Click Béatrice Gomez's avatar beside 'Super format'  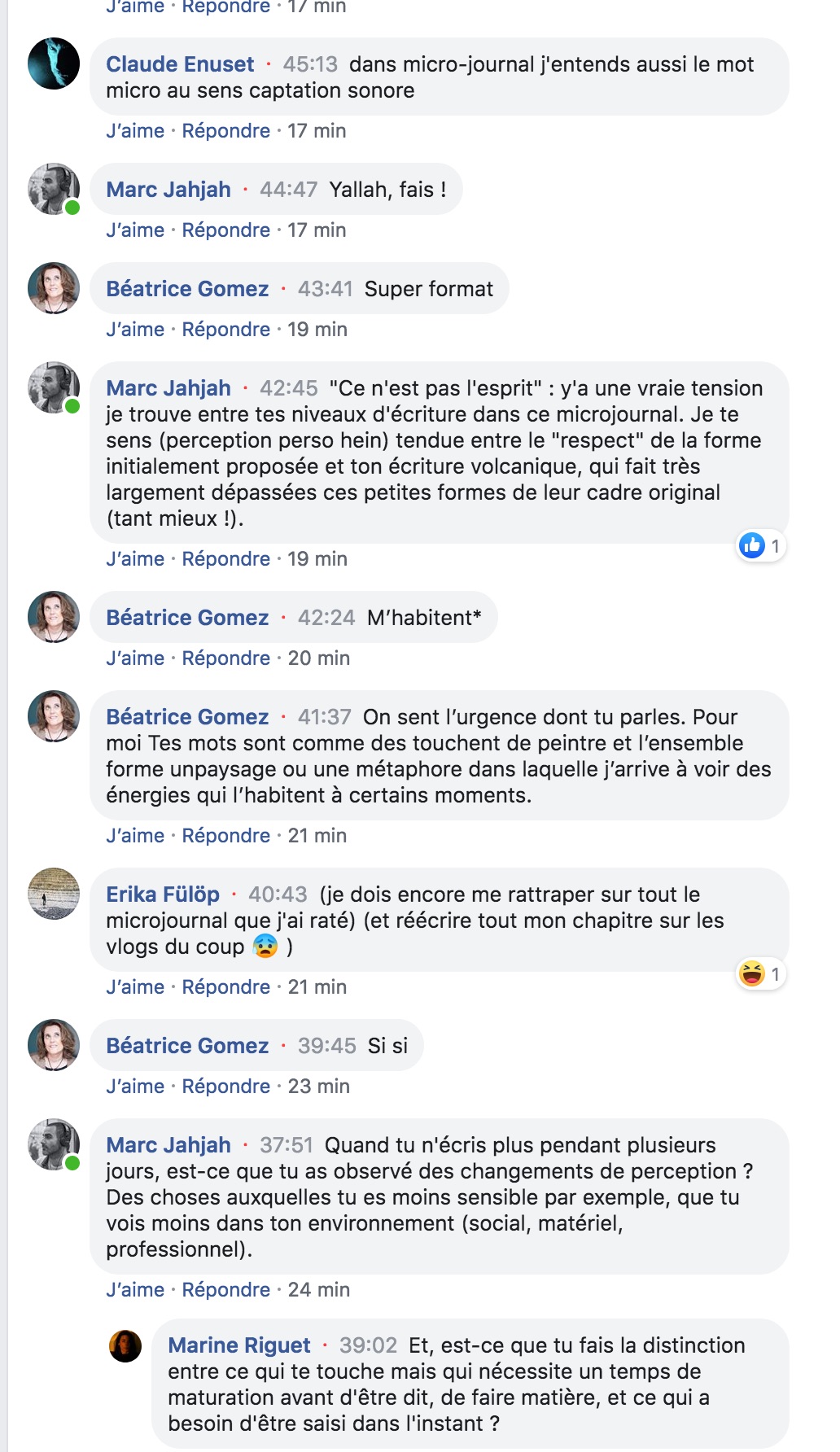tap(54, 288)
